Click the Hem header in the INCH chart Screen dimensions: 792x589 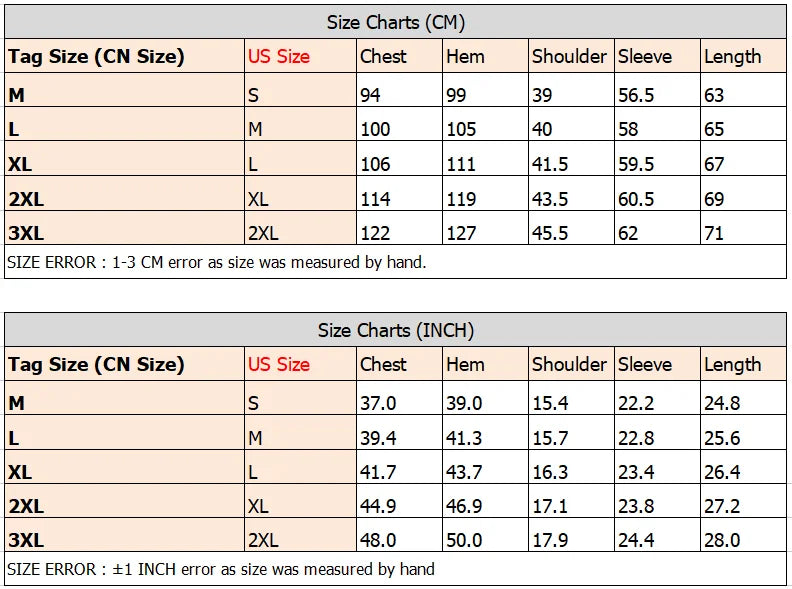[465, 365]
